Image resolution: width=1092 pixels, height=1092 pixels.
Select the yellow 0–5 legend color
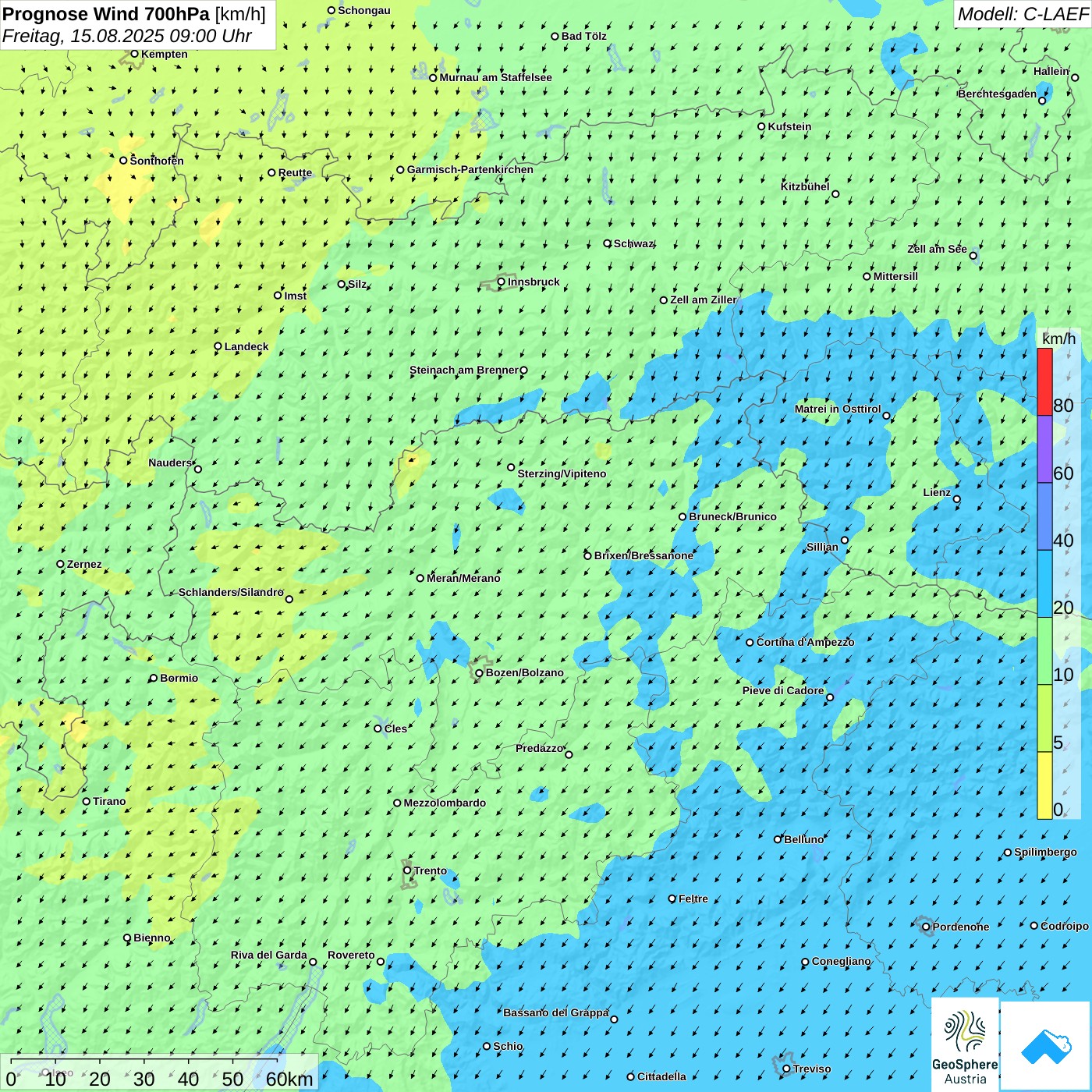click(x=1044, y=785)
